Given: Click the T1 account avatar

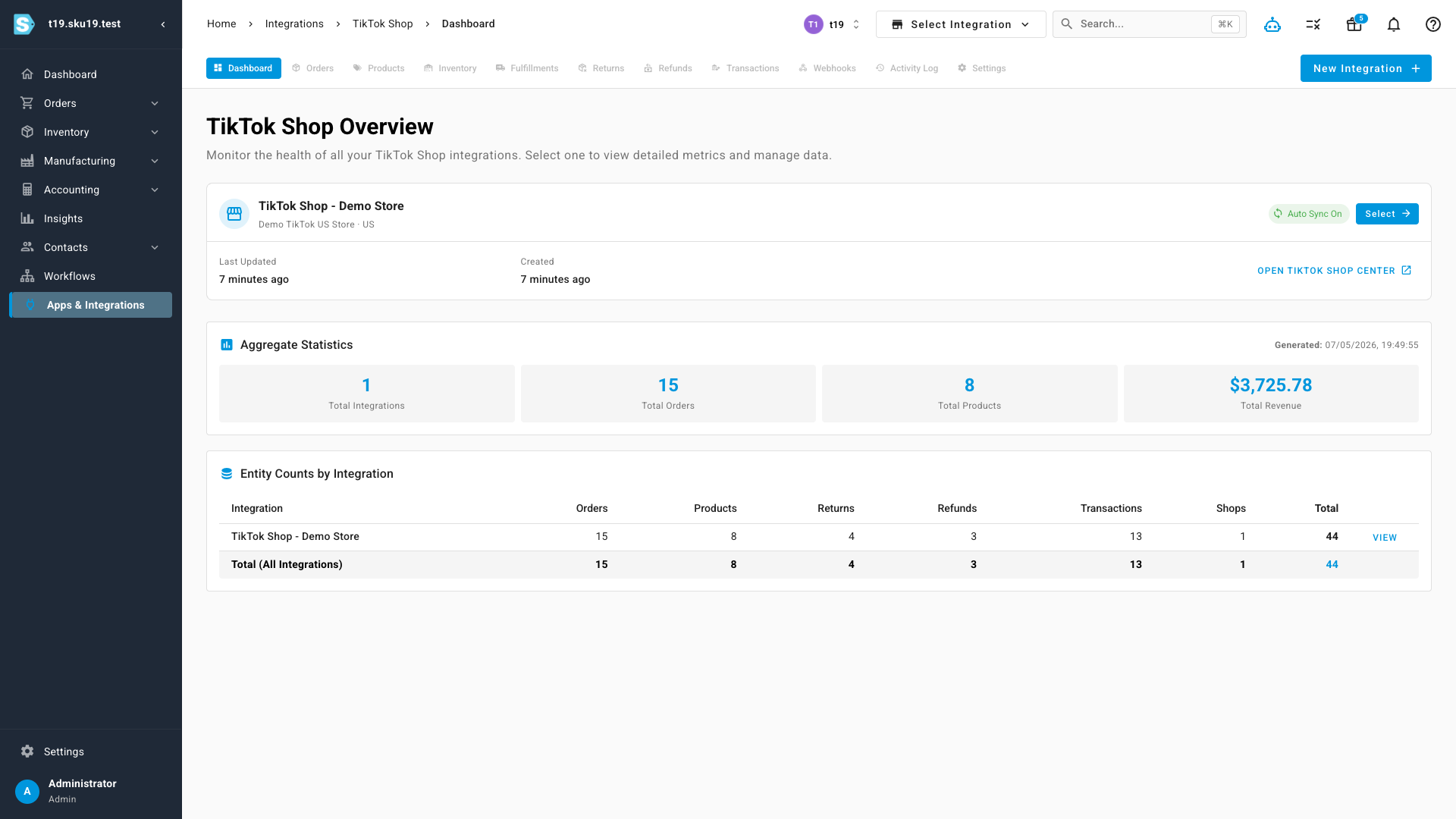Looking at the screenshot, I should click(x=813, y=24).
